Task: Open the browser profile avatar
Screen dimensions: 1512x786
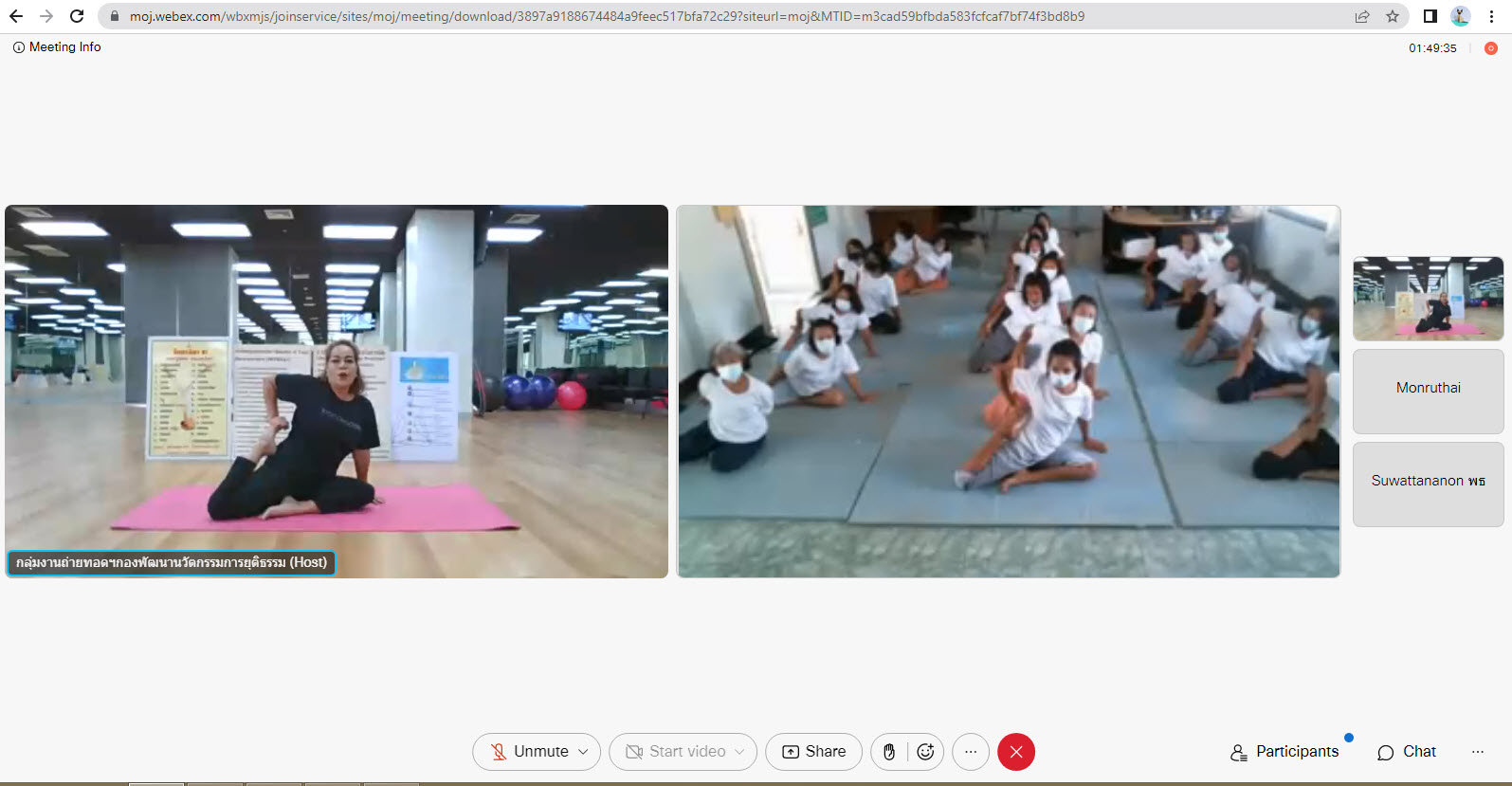Action: [x=1460, y=16]
